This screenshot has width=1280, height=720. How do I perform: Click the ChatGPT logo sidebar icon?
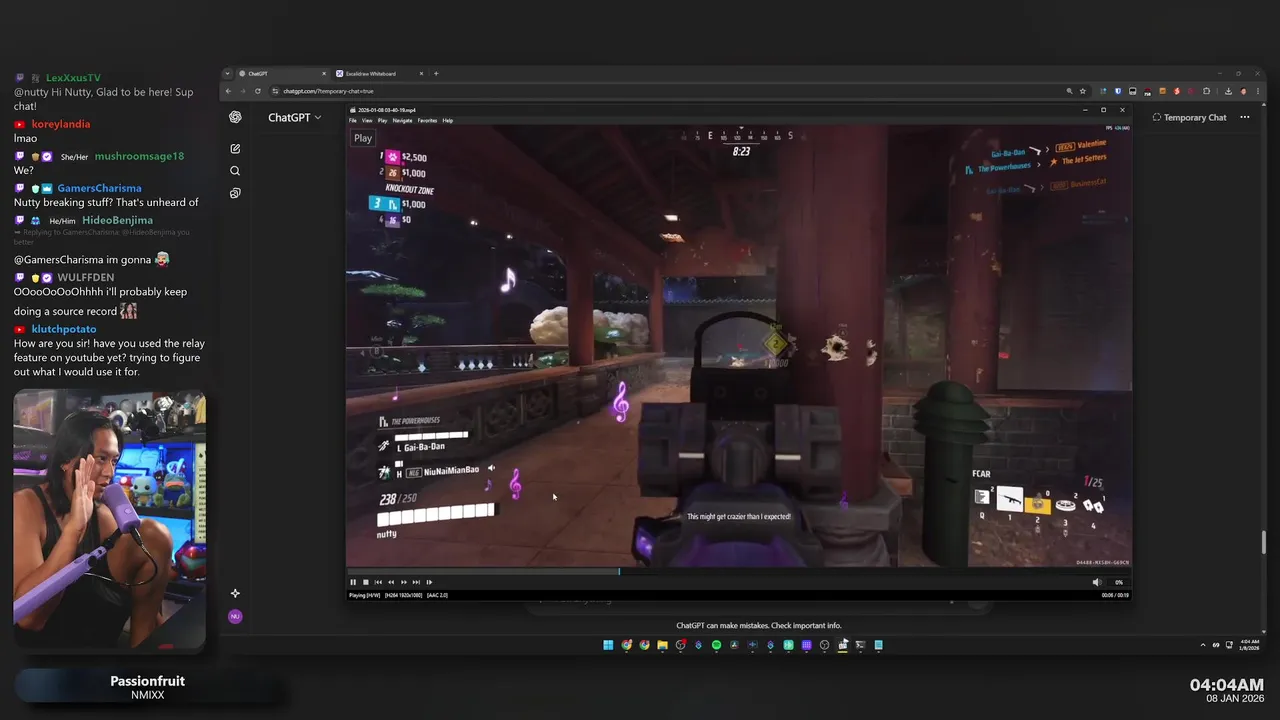[235, 117]
